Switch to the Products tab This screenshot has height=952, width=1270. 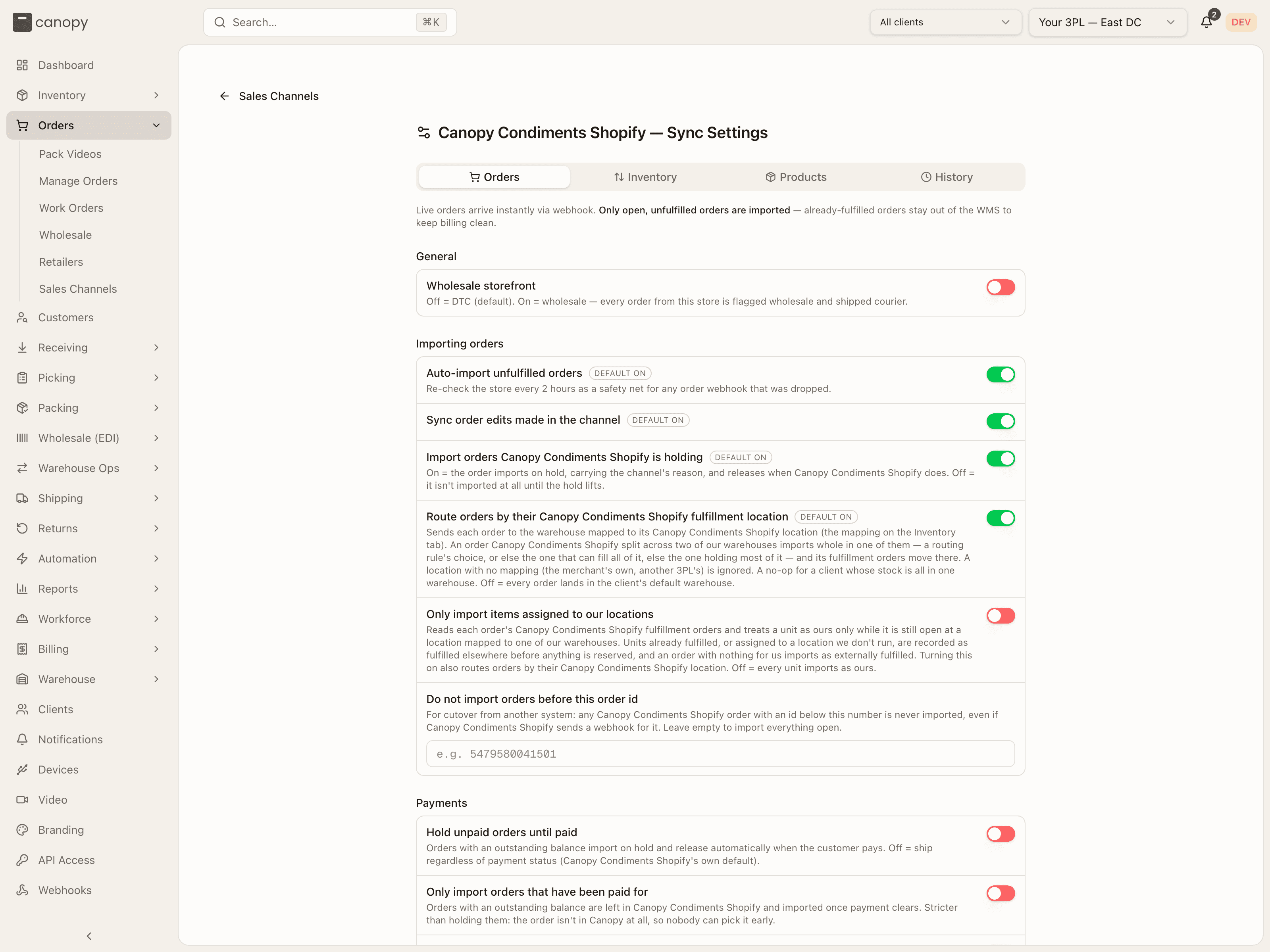[x=796, y=177]
